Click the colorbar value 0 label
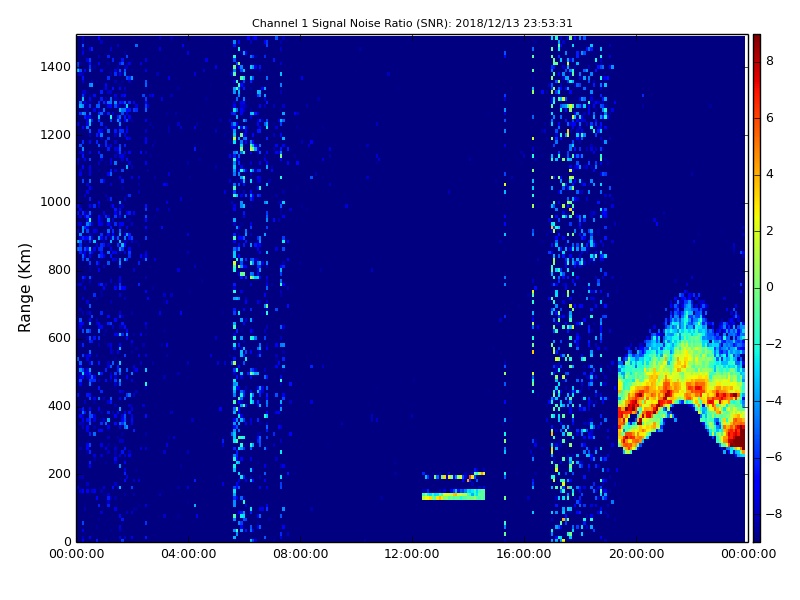 (770, 287)
